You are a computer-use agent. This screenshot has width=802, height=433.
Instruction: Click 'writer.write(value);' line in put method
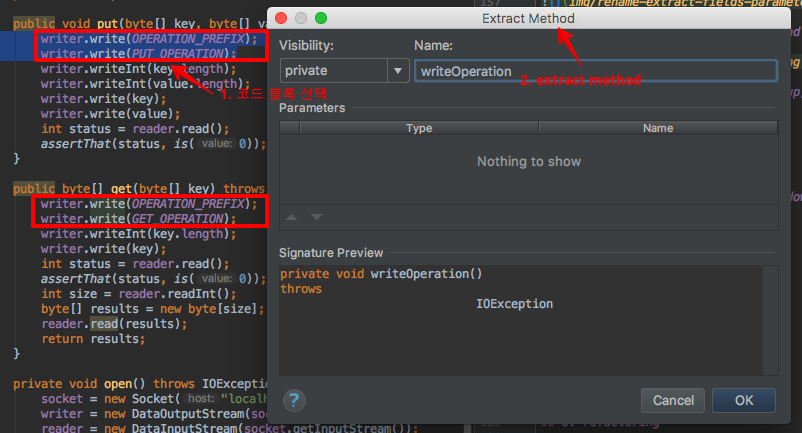110,113
